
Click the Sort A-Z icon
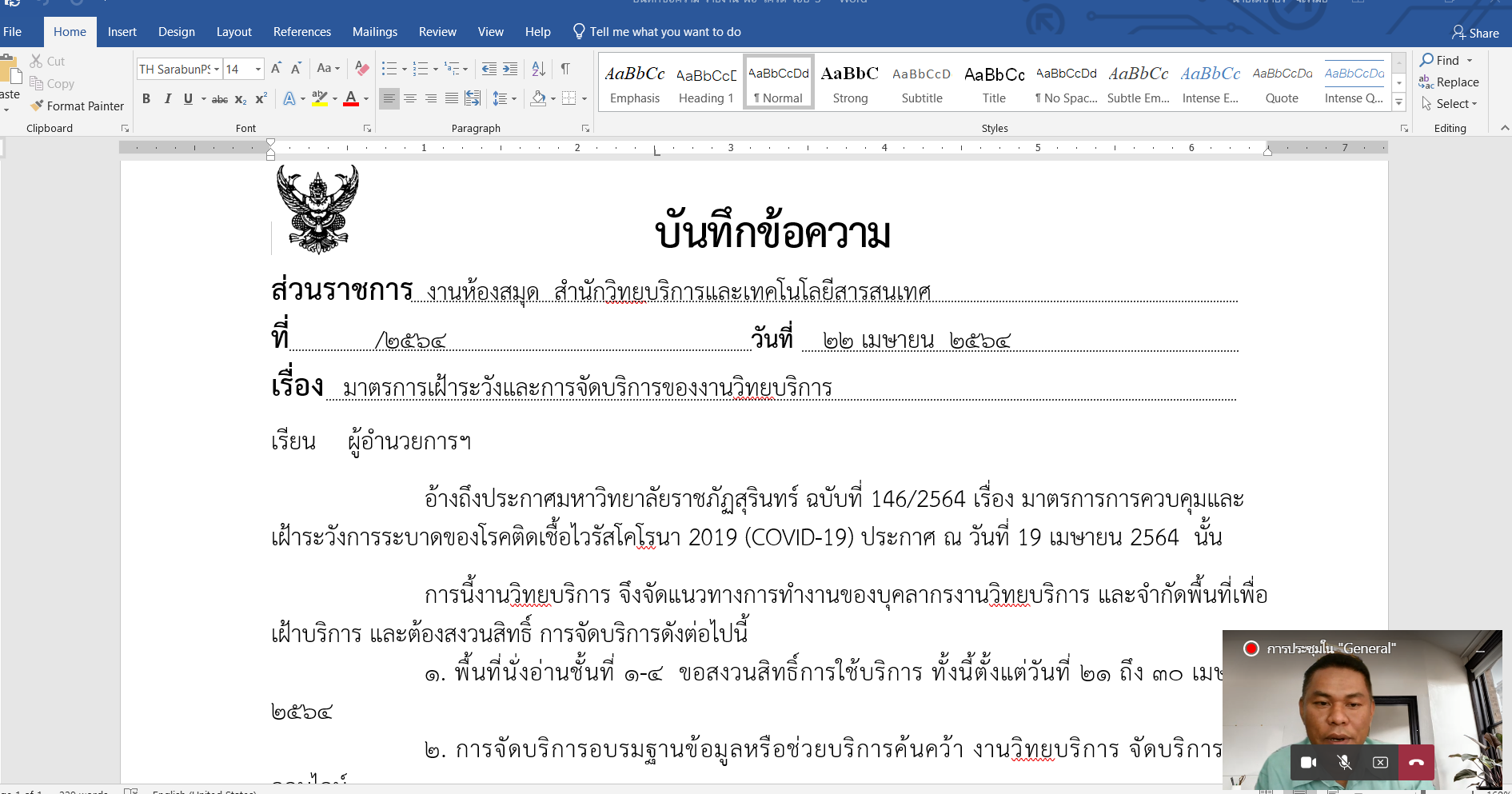point(538,69)
